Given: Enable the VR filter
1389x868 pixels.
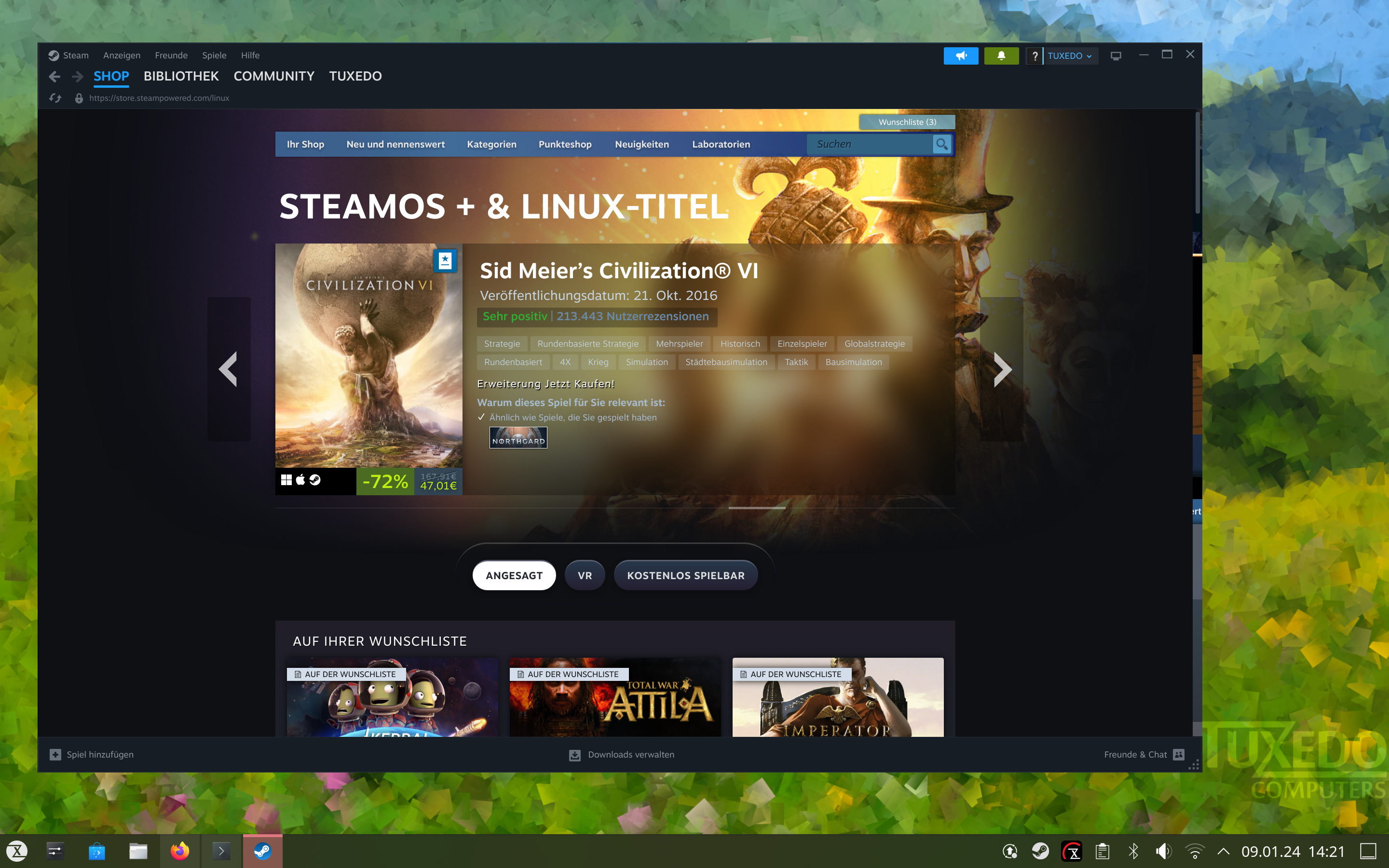Looking at the screenshot, I should (585, 575).
